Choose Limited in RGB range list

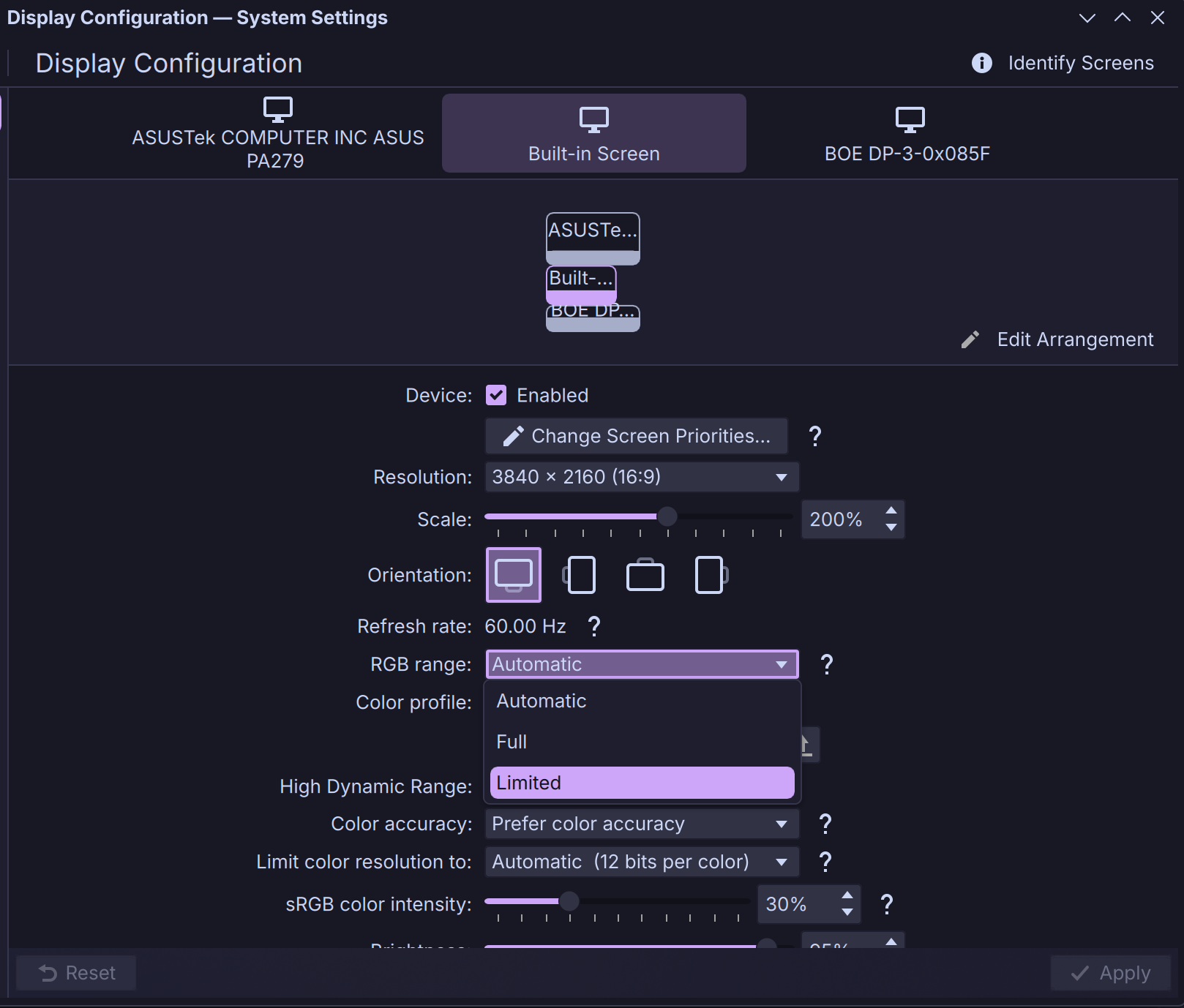click(642, 783)
